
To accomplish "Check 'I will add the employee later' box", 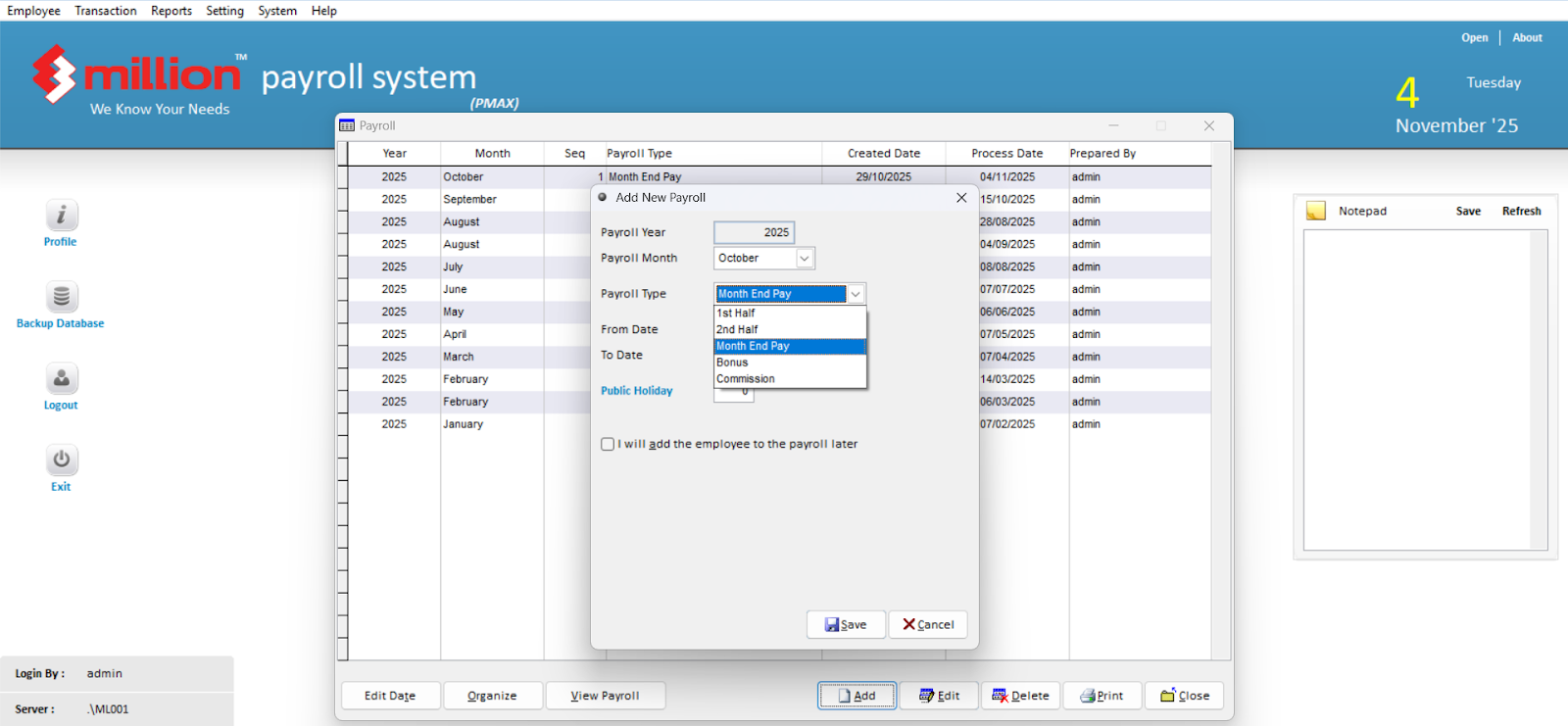I will 608,445.
